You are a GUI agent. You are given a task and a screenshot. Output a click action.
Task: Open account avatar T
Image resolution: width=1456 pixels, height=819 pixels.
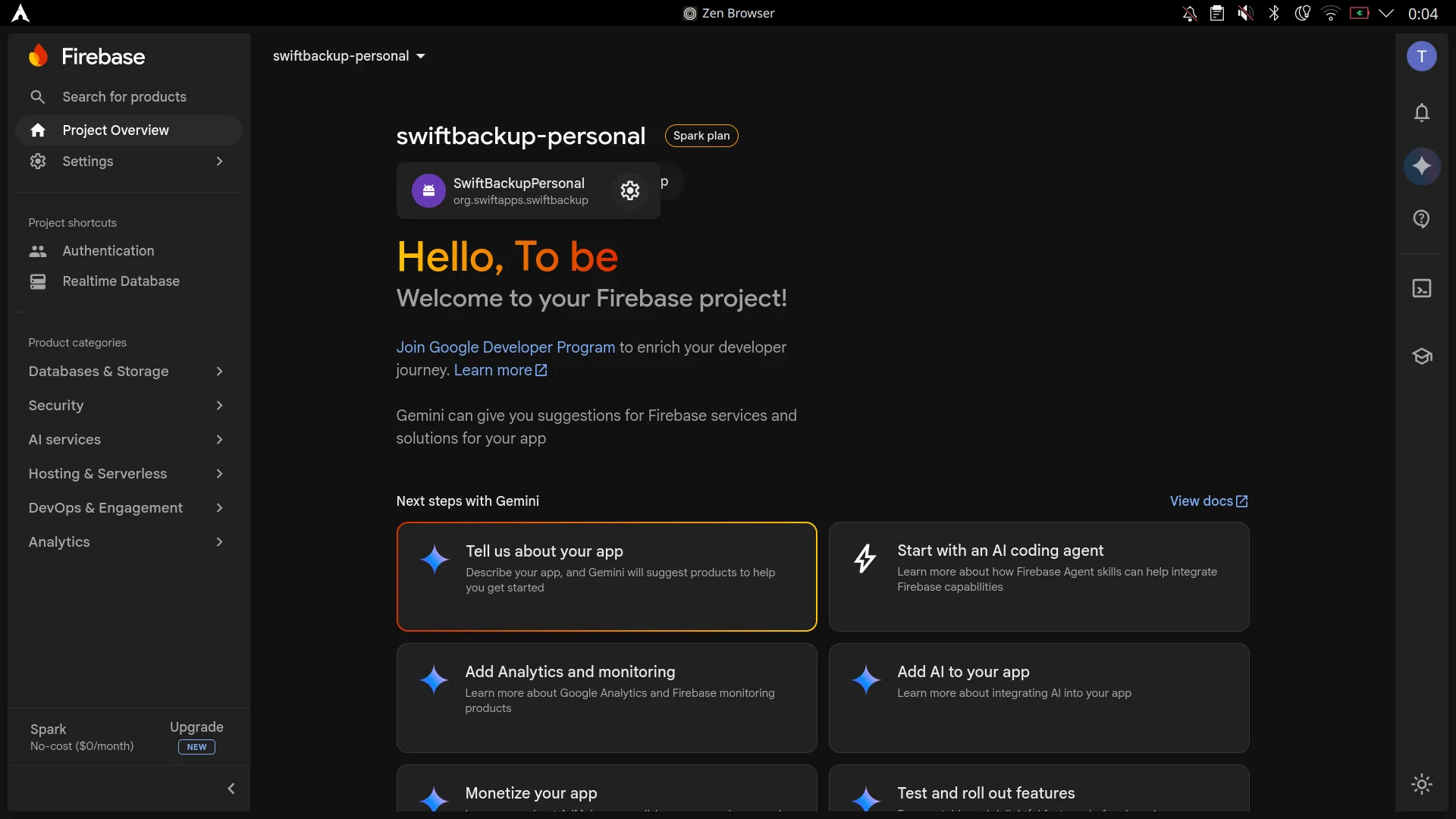point(1422,56)
